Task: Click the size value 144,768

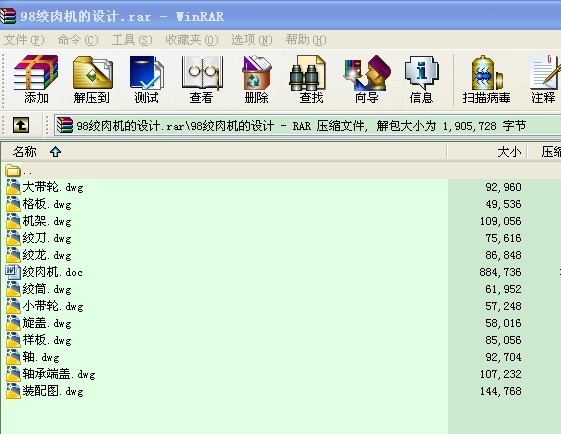Action: 501,391
